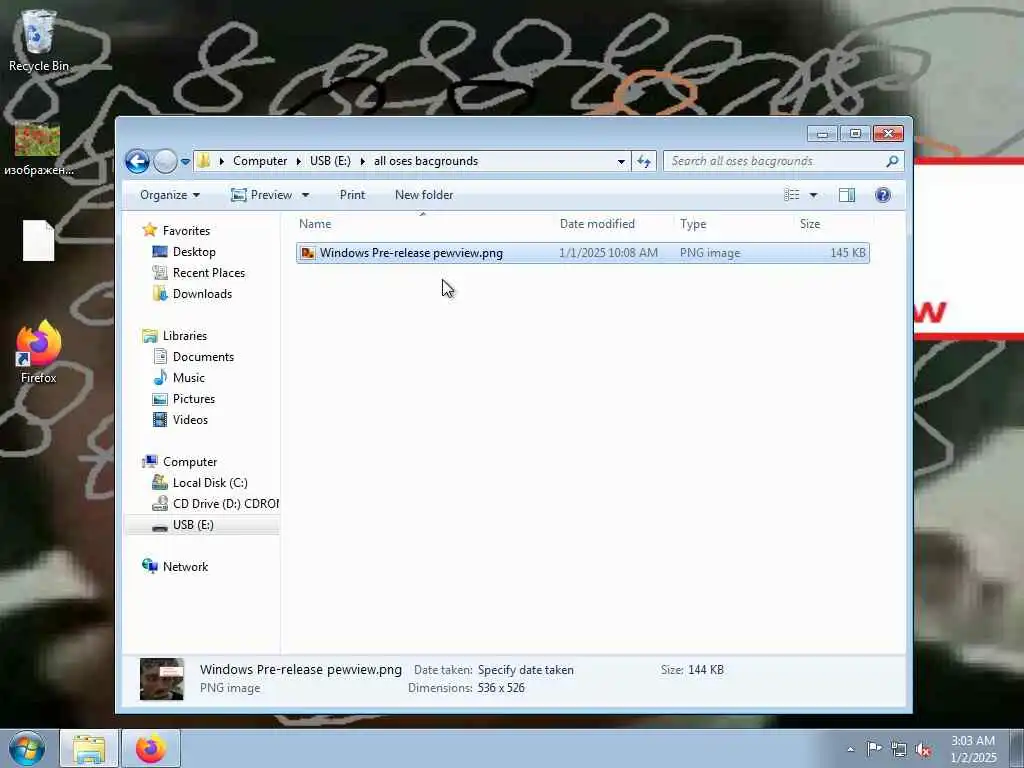Select the изображен... desktop image icon
The image size is (1024, 768).
(x=38, y=149)
